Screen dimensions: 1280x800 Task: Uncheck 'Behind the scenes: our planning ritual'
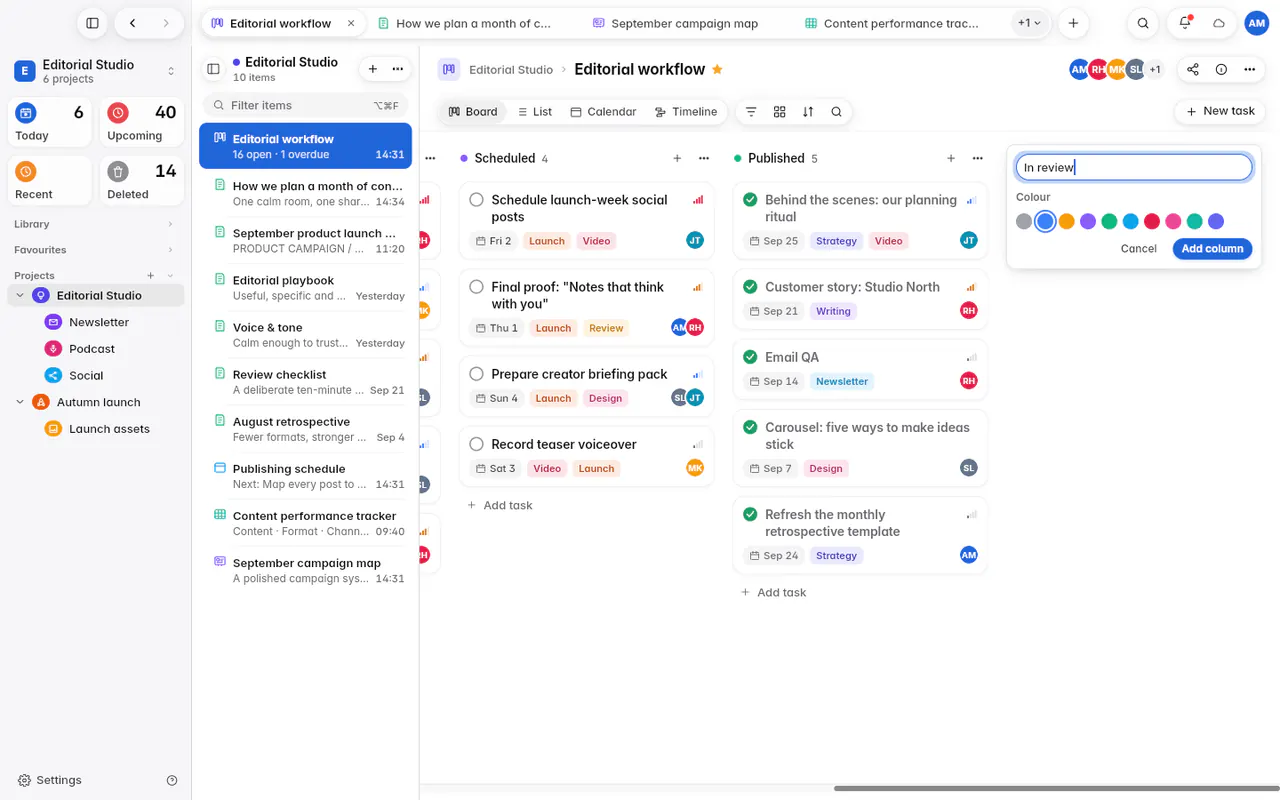[750, 200]
